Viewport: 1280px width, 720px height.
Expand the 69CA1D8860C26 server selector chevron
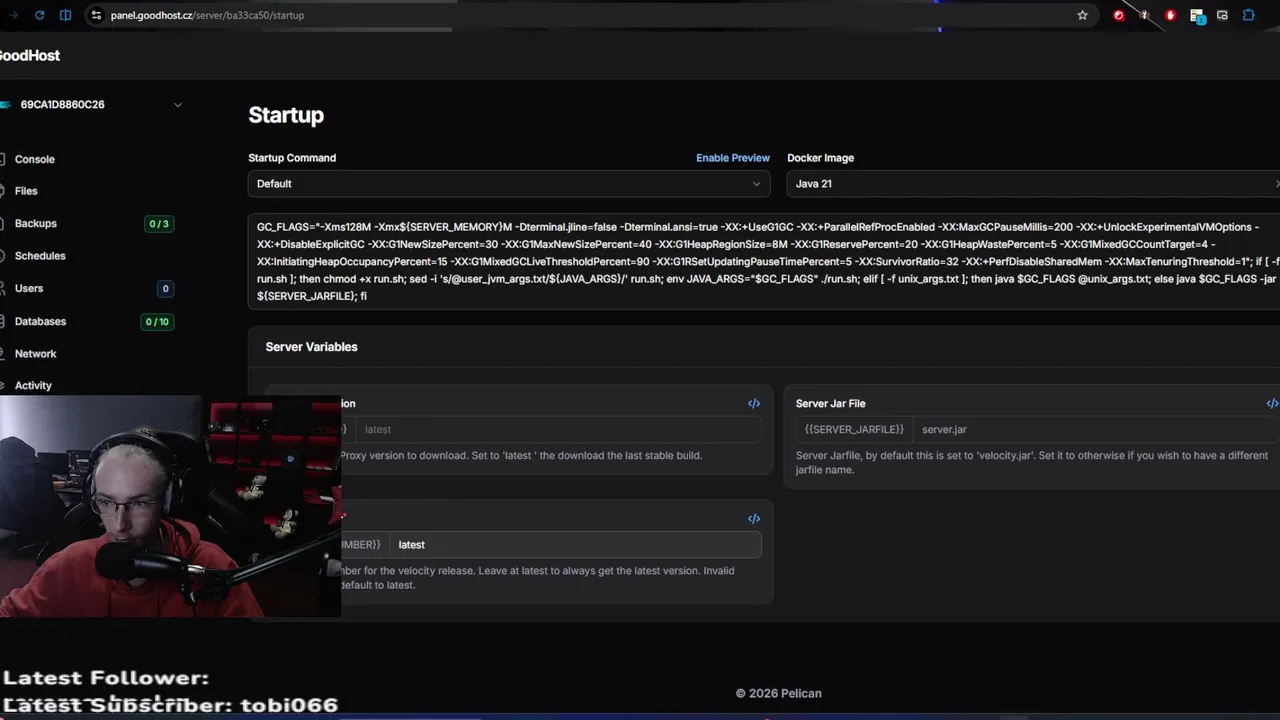[x=178, y=104]
